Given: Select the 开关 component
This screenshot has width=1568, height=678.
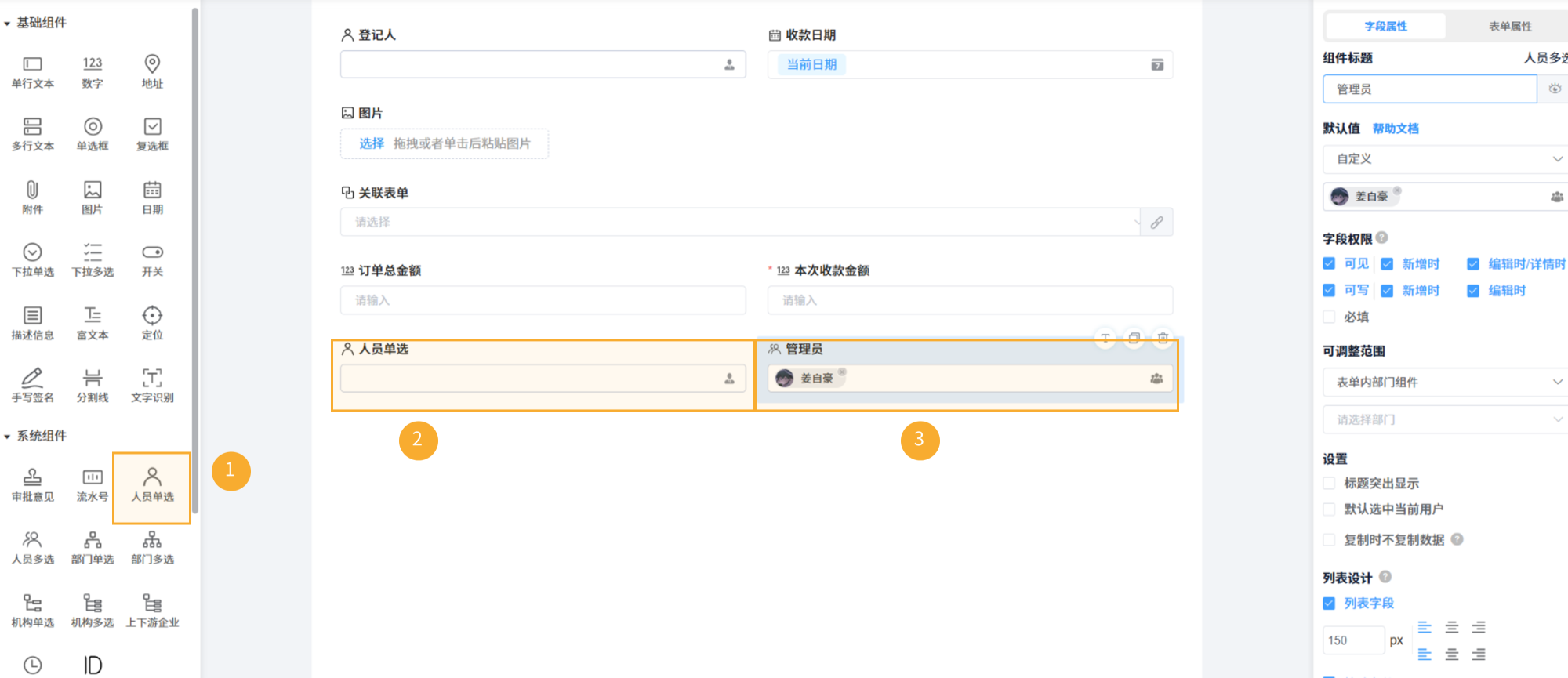Looking at the screenshot, I should (152, 261).
